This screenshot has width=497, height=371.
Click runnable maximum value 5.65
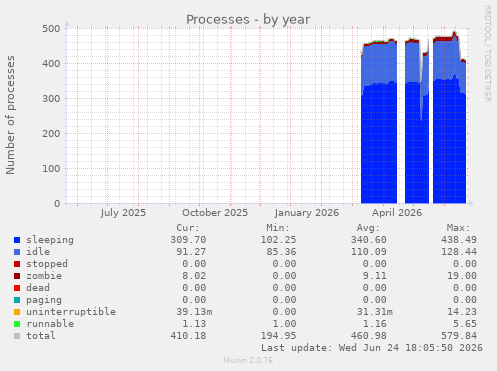[x=465, y=324]
